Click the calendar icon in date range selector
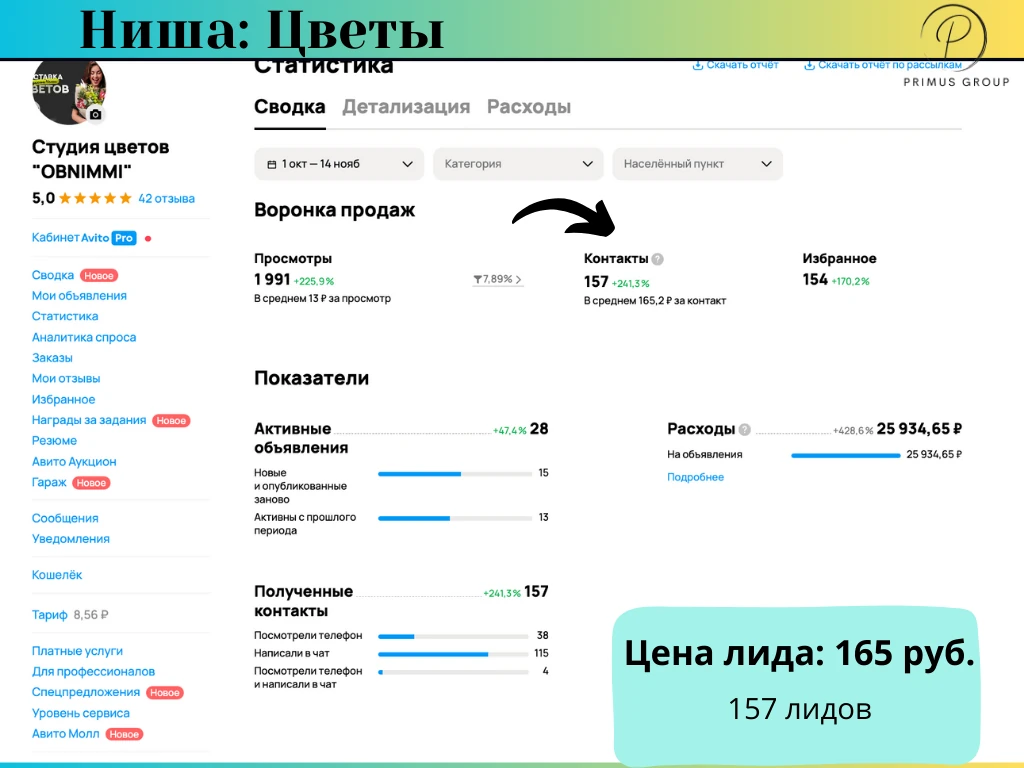 click(x=272, y=165)
